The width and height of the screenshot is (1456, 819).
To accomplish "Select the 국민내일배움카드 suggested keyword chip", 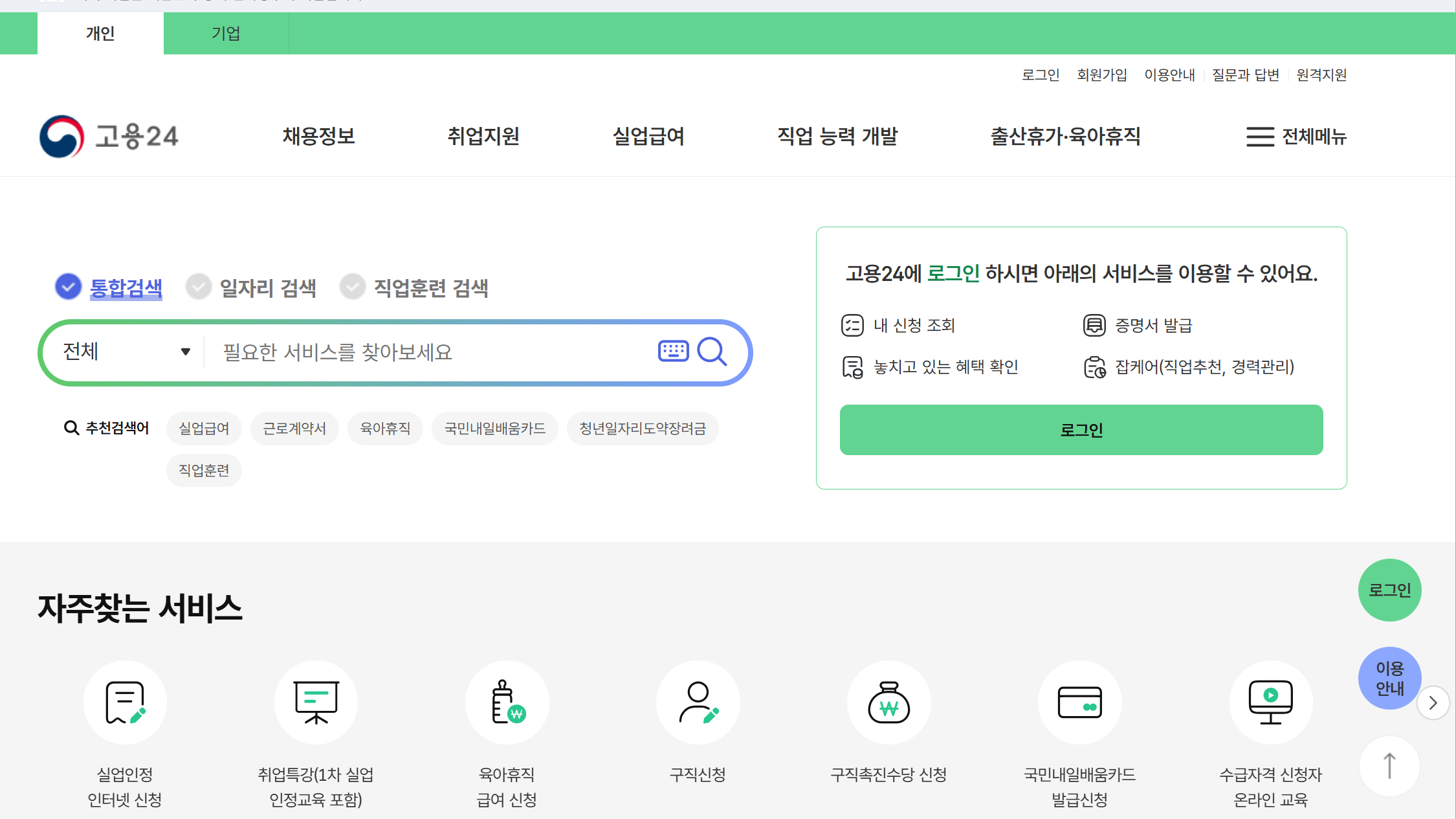I will (494, 428).
